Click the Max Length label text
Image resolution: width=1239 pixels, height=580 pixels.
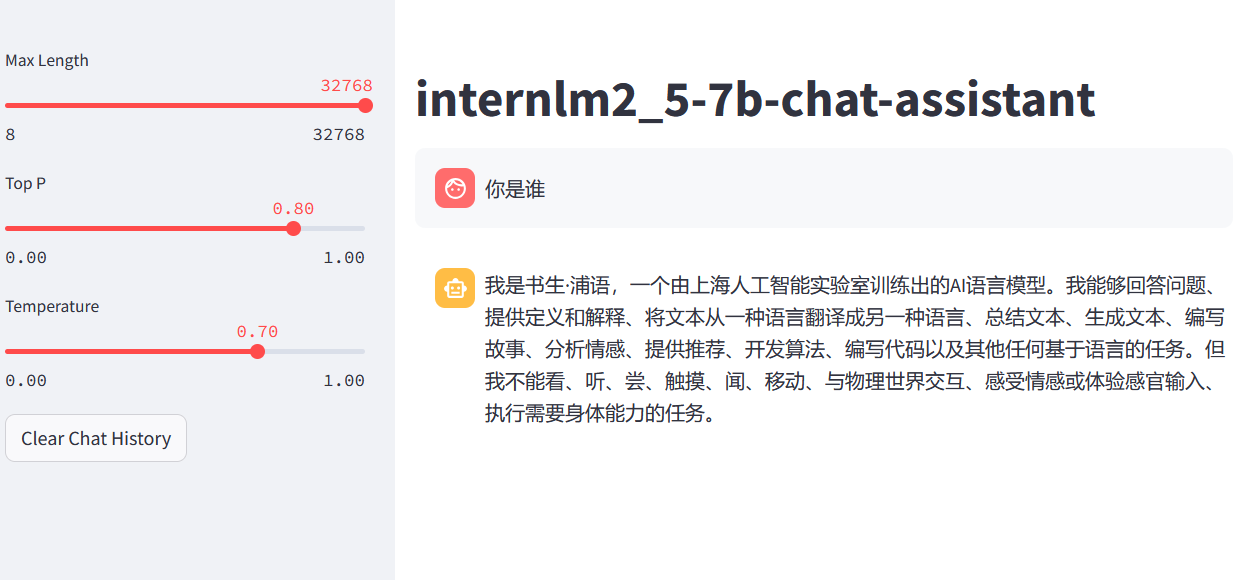pyautogui.click(x=47, y=60)
